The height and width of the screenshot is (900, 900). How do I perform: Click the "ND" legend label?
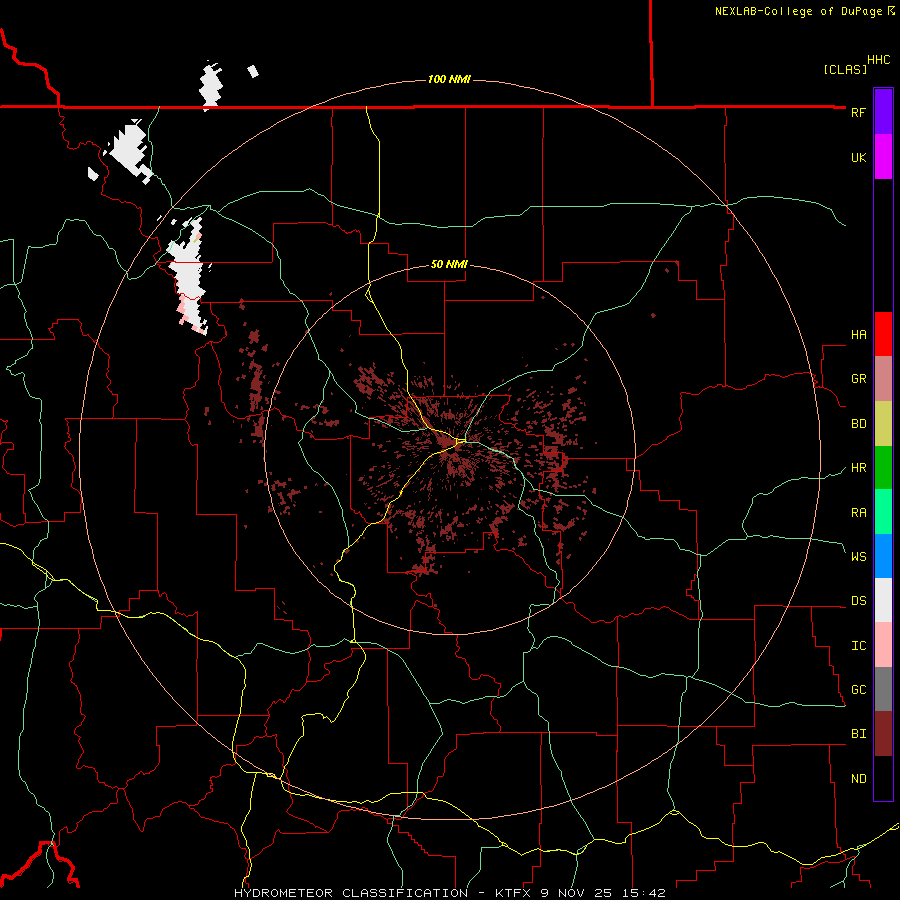pos(858,779)
